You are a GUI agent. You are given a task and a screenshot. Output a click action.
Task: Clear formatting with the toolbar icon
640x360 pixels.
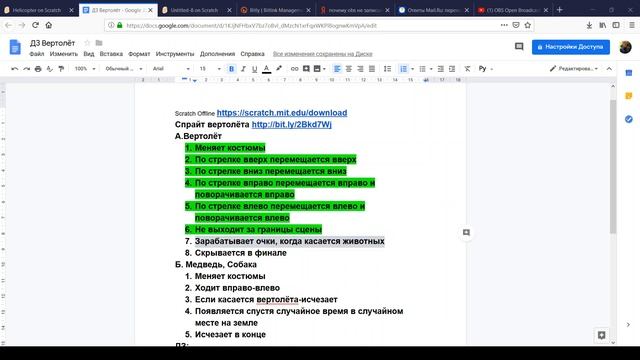coord(467,69)
